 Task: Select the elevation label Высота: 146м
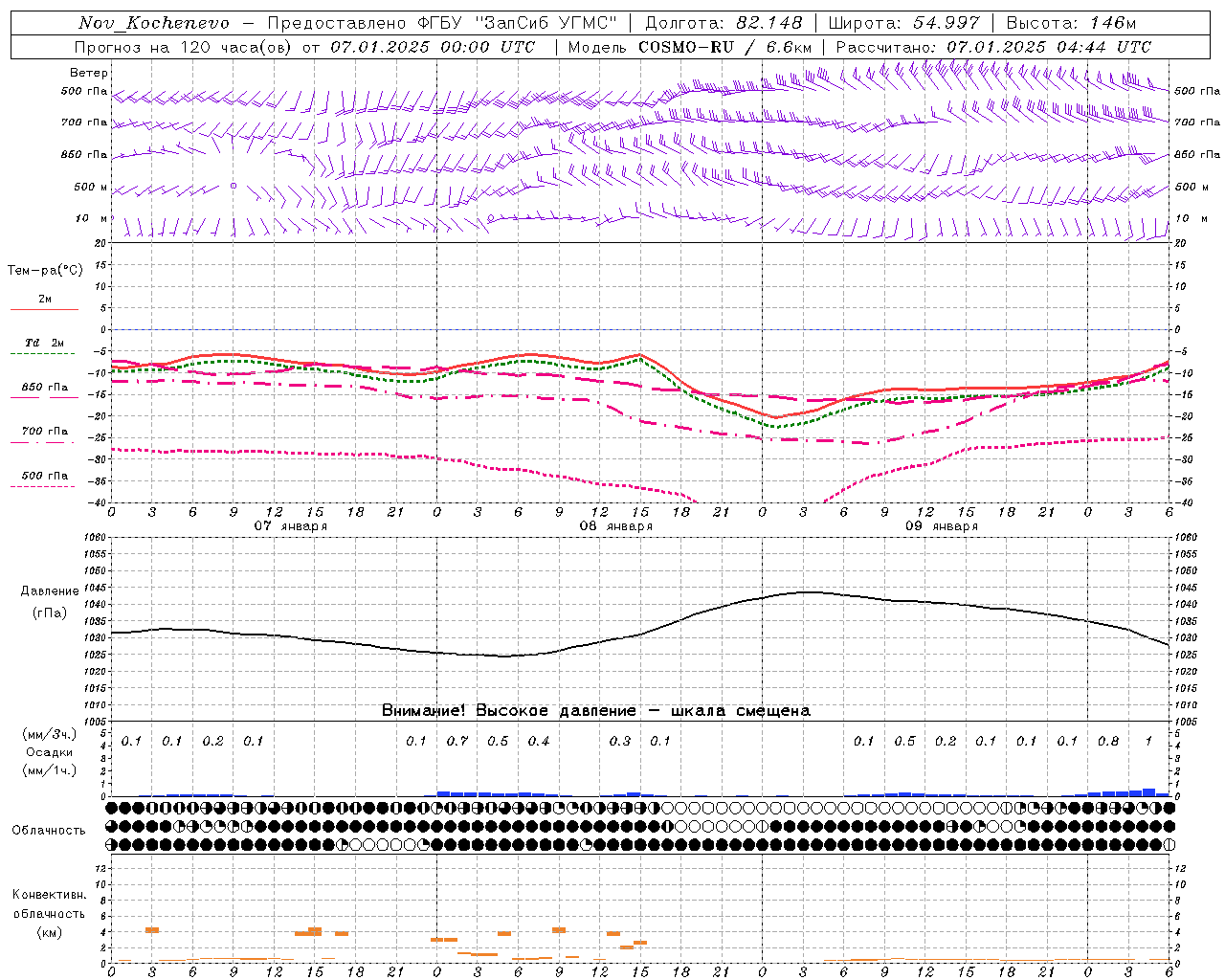click(1072, 23)
